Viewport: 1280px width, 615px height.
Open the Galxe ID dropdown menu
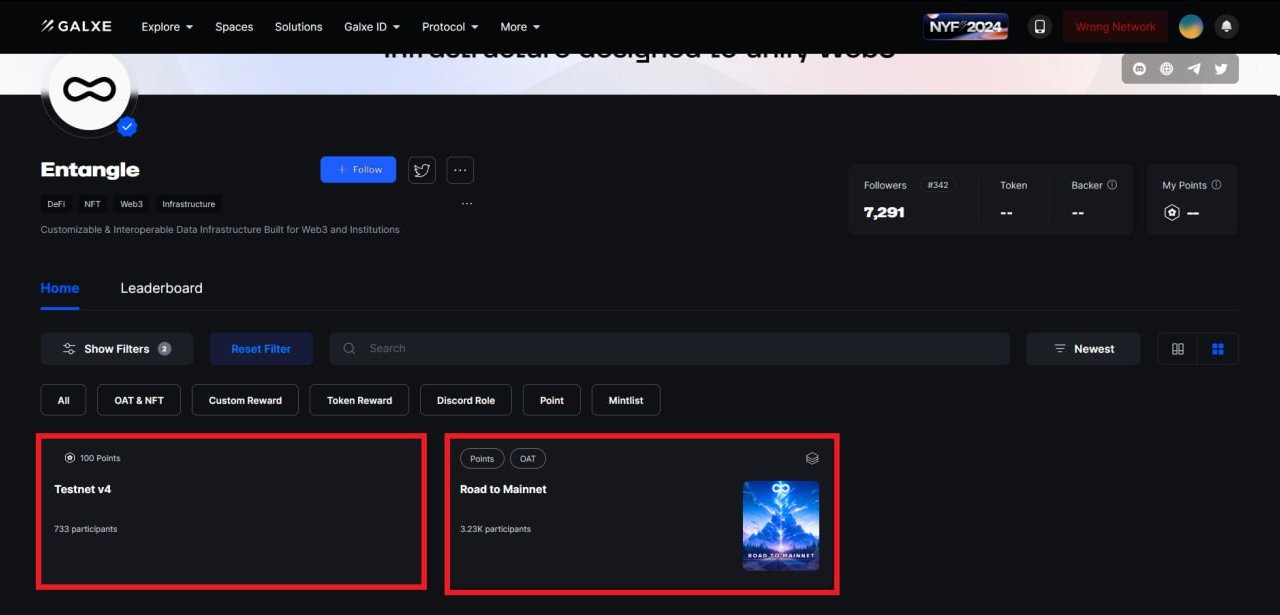373,27
